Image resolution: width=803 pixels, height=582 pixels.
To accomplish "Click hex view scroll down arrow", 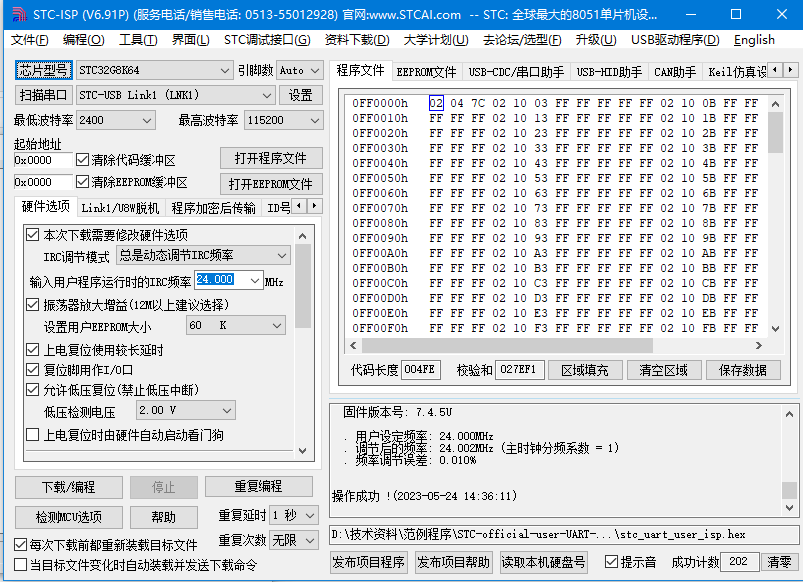I will tap(775, 329).
